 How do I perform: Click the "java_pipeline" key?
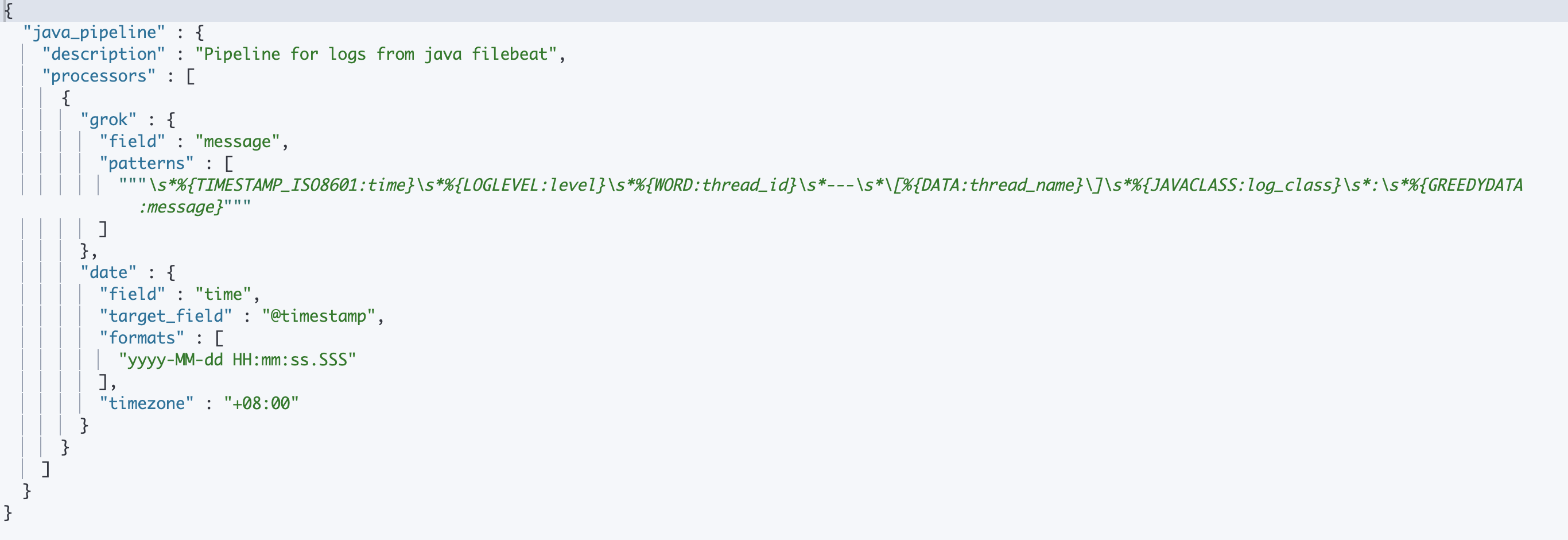(x=94, y=32)
